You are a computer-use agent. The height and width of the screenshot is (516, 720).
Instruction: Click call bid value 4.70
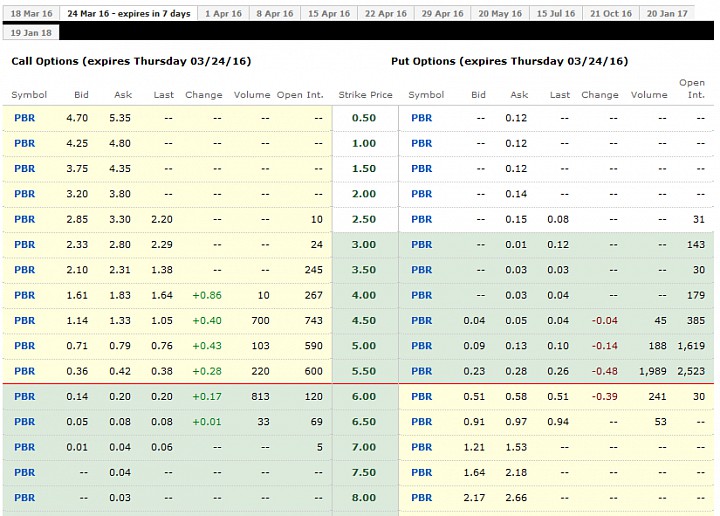[x=77, y=118]
